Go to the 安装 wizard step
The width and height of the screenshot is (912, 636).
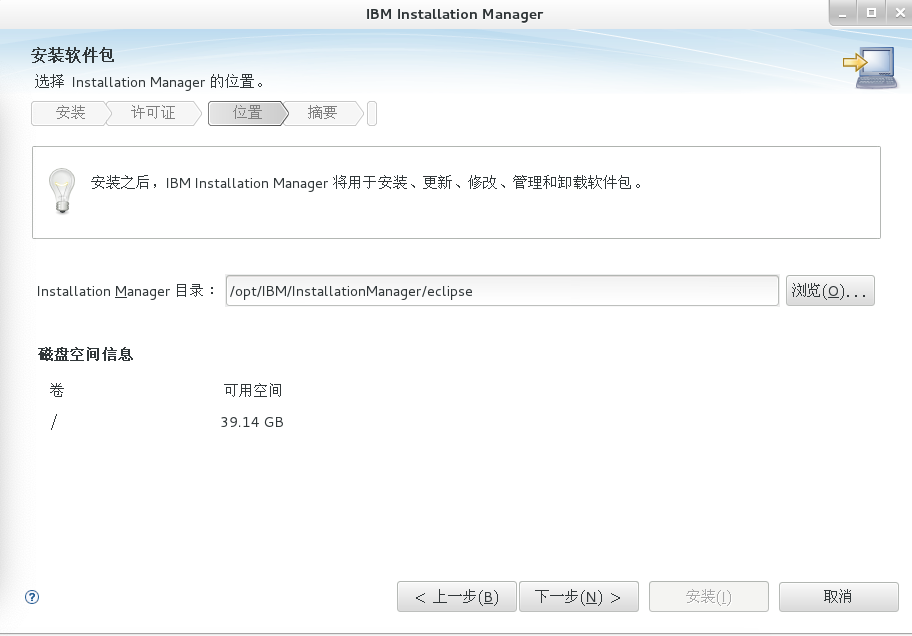(70, 113)
